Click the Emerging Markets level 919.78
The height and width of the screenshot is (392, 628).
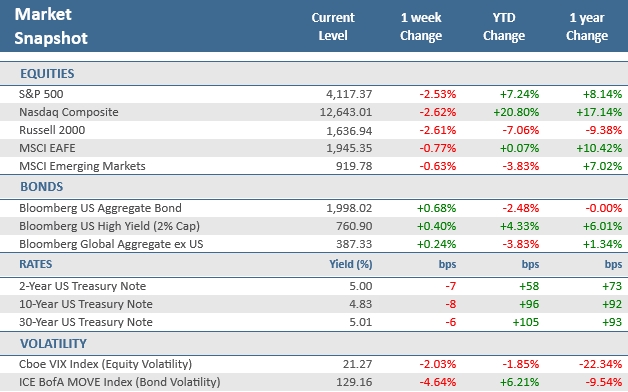tap(354, 166)
